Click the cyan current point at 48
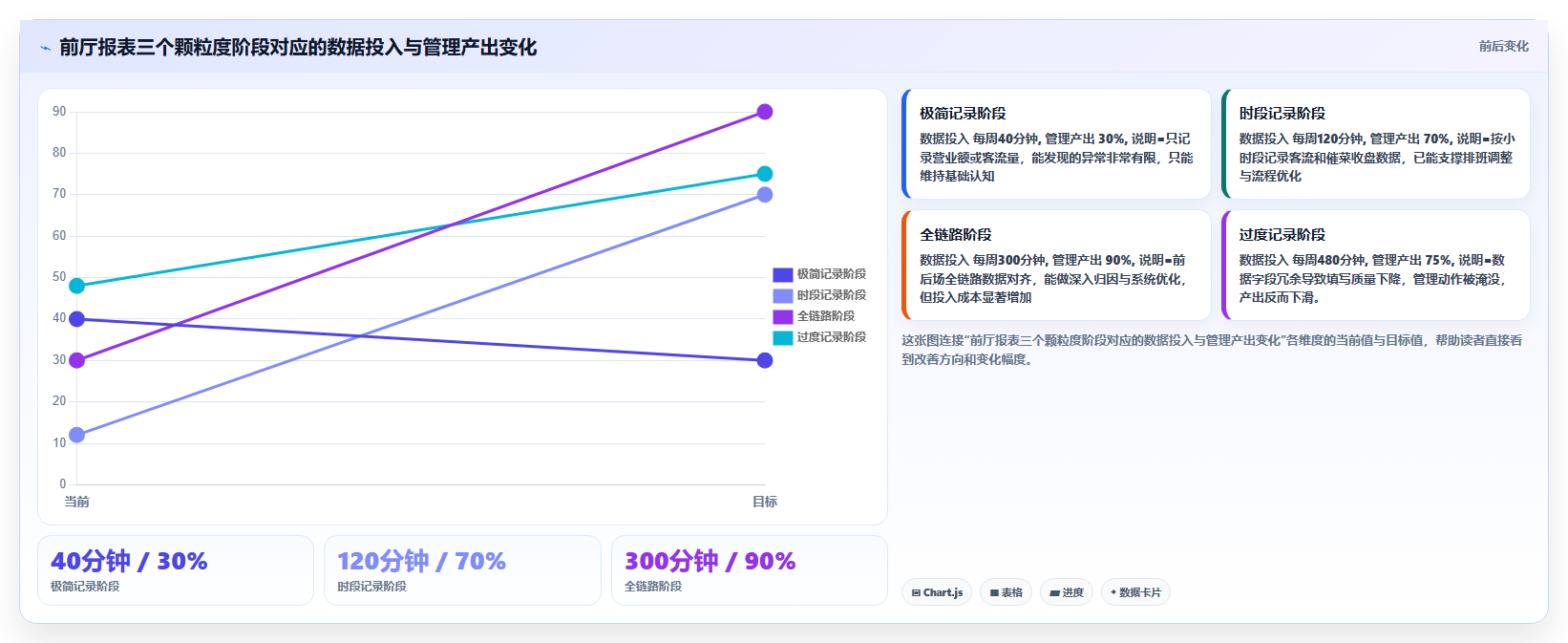 (x=77, y=286)
